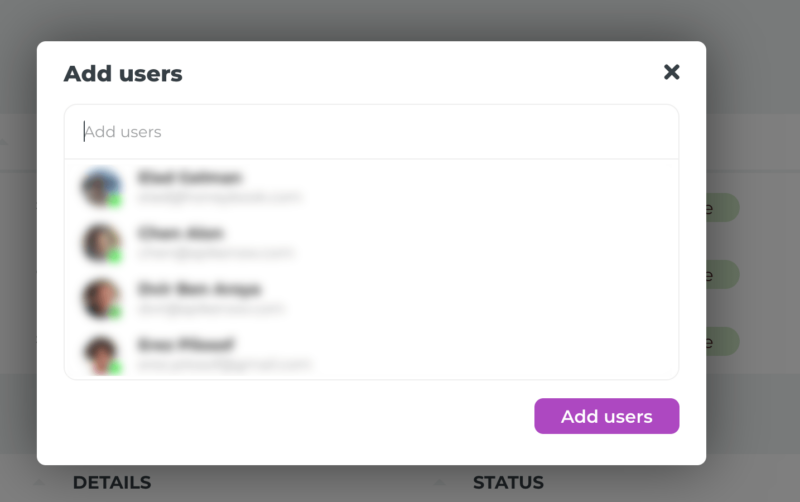Screen dimensions: 800x502
Task: Select the first user's email line
Action: pos(219,197)
